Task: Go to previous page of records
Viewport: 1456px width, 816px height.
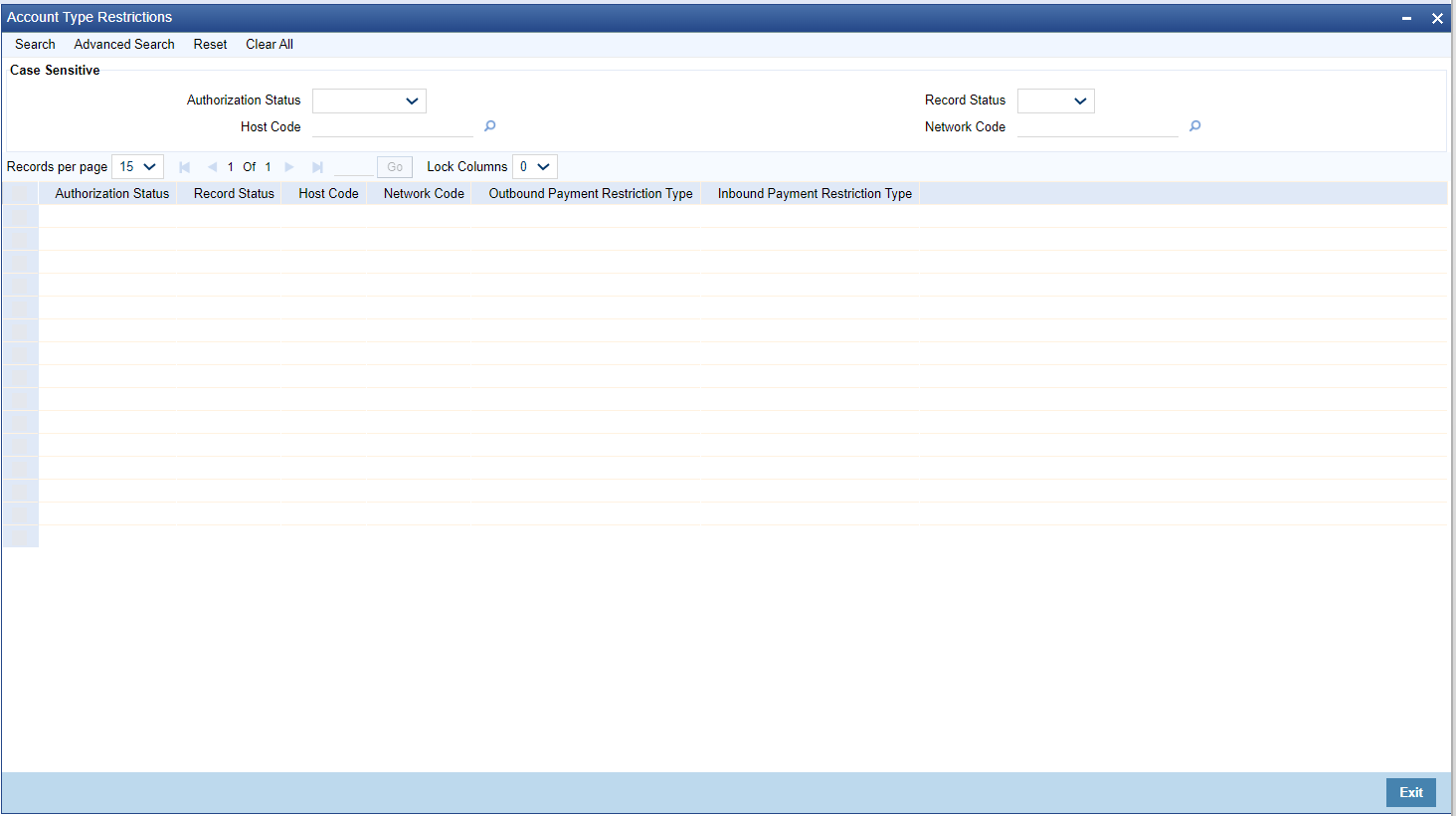Action: tap(212, 167)
